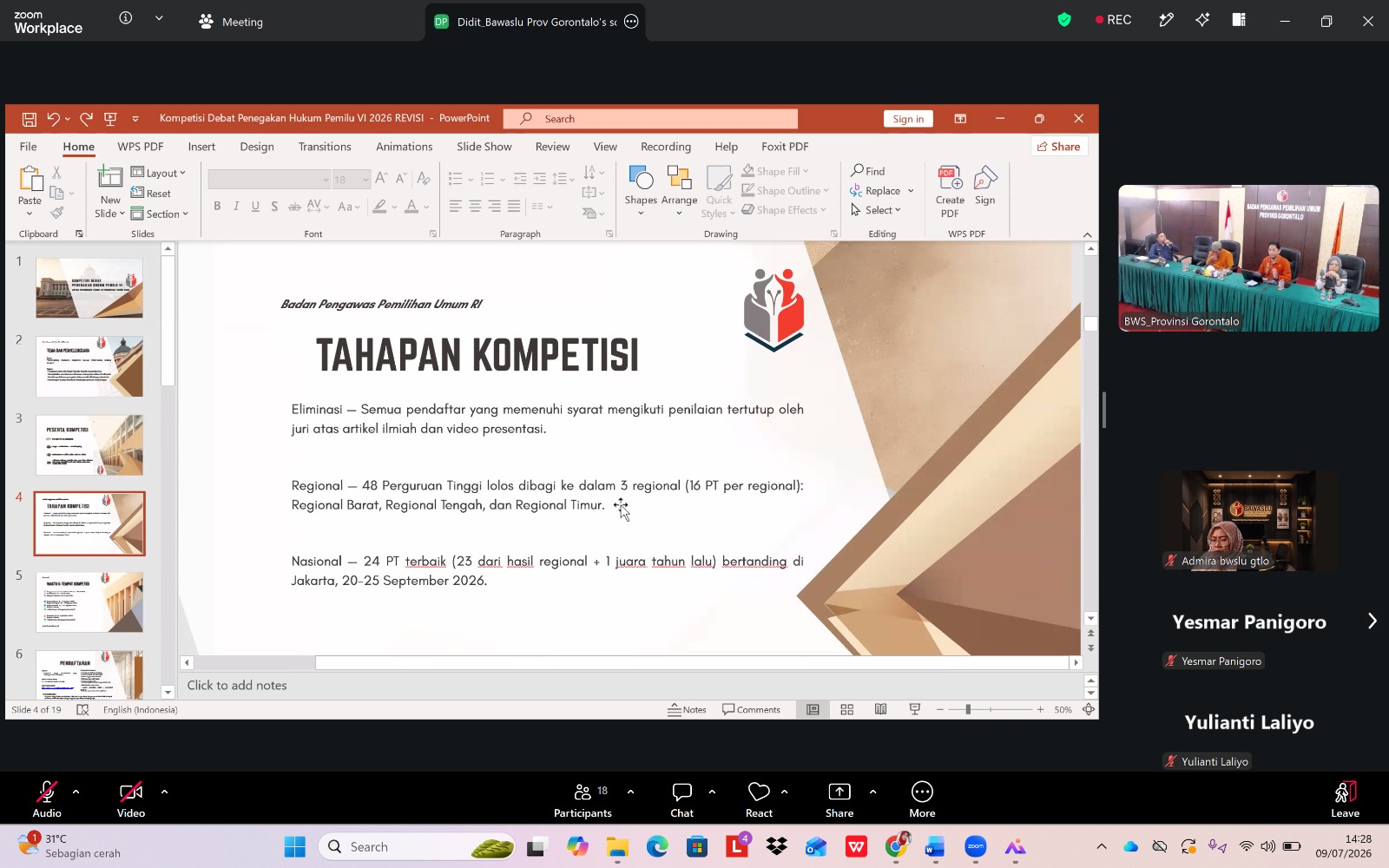
Task: Open participants options caret in Zoom
Action: coord(630,792)
